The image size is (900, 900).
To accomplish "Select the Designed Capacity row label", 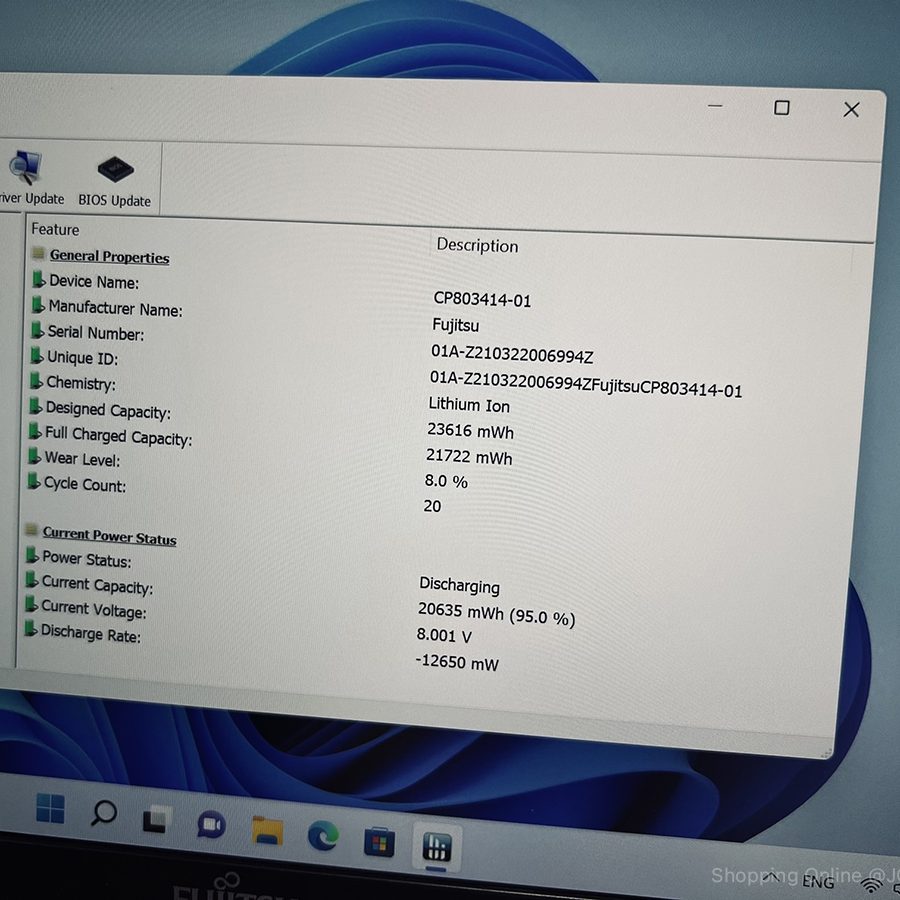I will click(x=108, y=410).
